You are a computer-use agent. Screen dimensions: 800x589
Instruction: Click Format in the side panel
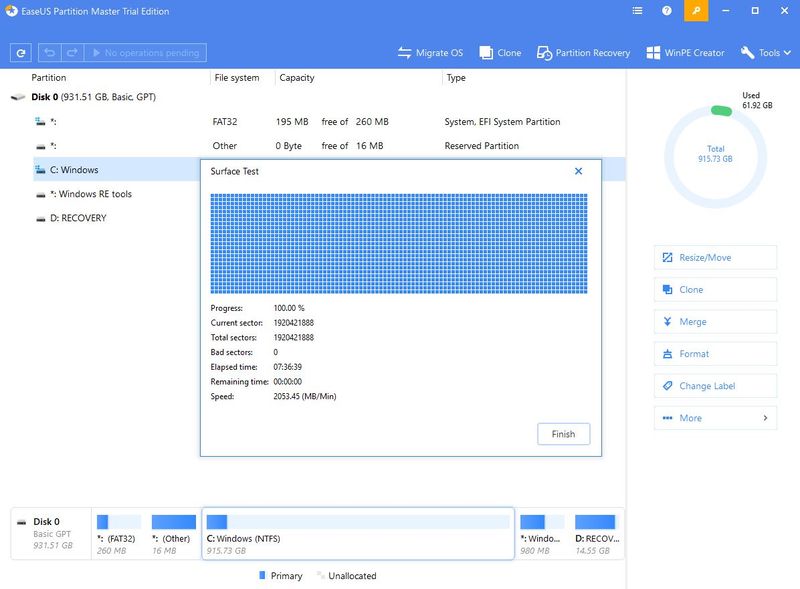tap(715, 354)
